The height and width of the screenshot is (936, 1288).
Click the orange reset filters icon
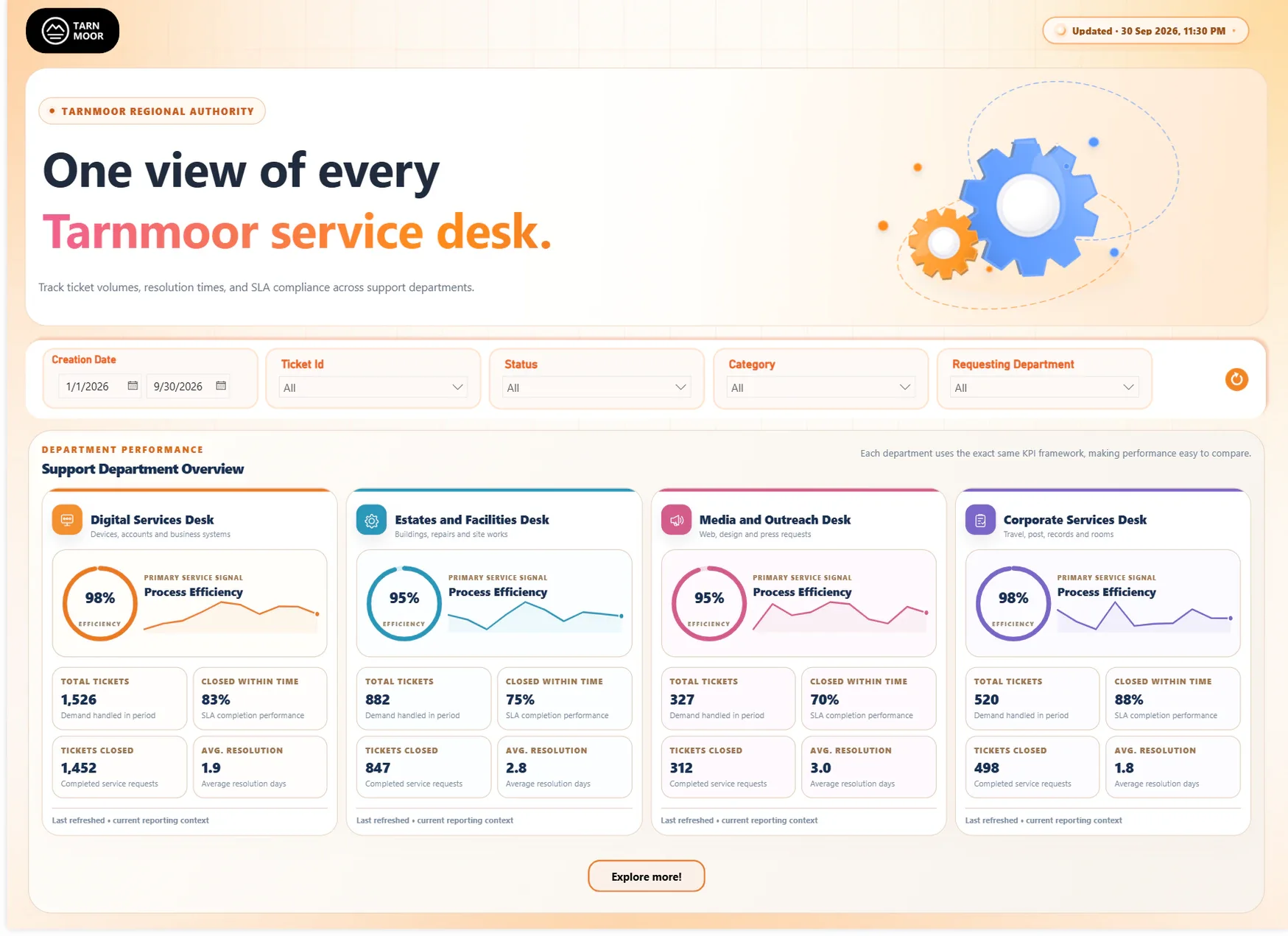tap(1236, 379)
